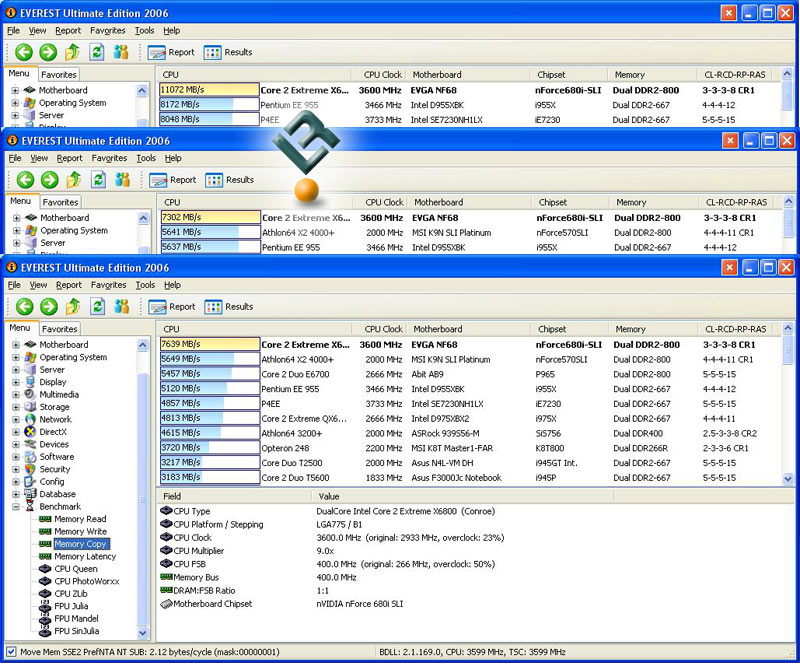Open FPU Julia benchmark
Screen dimensions: 800x666
71,606
